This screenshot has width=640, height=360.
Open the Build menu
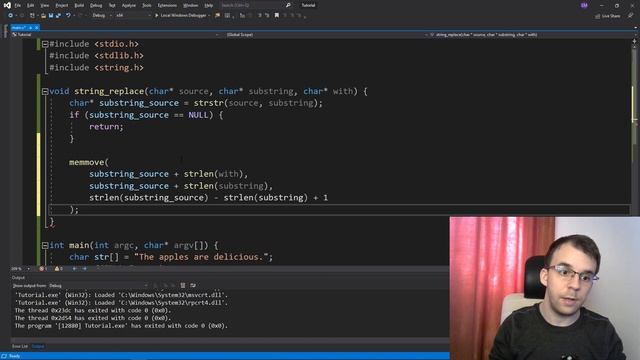point(79,5)
